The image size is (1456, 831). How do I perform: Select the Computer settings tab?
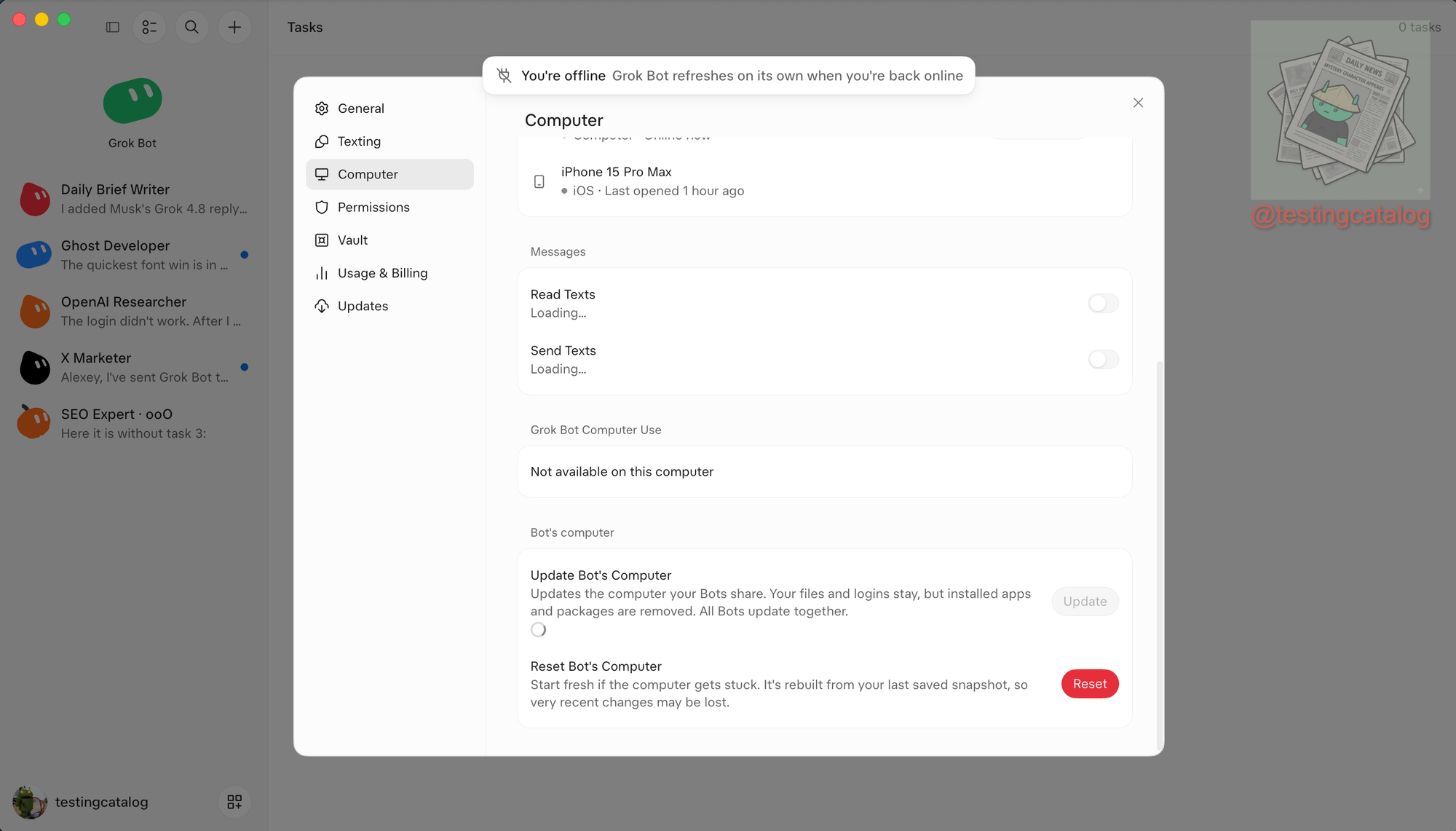click(x=389, y=174)
